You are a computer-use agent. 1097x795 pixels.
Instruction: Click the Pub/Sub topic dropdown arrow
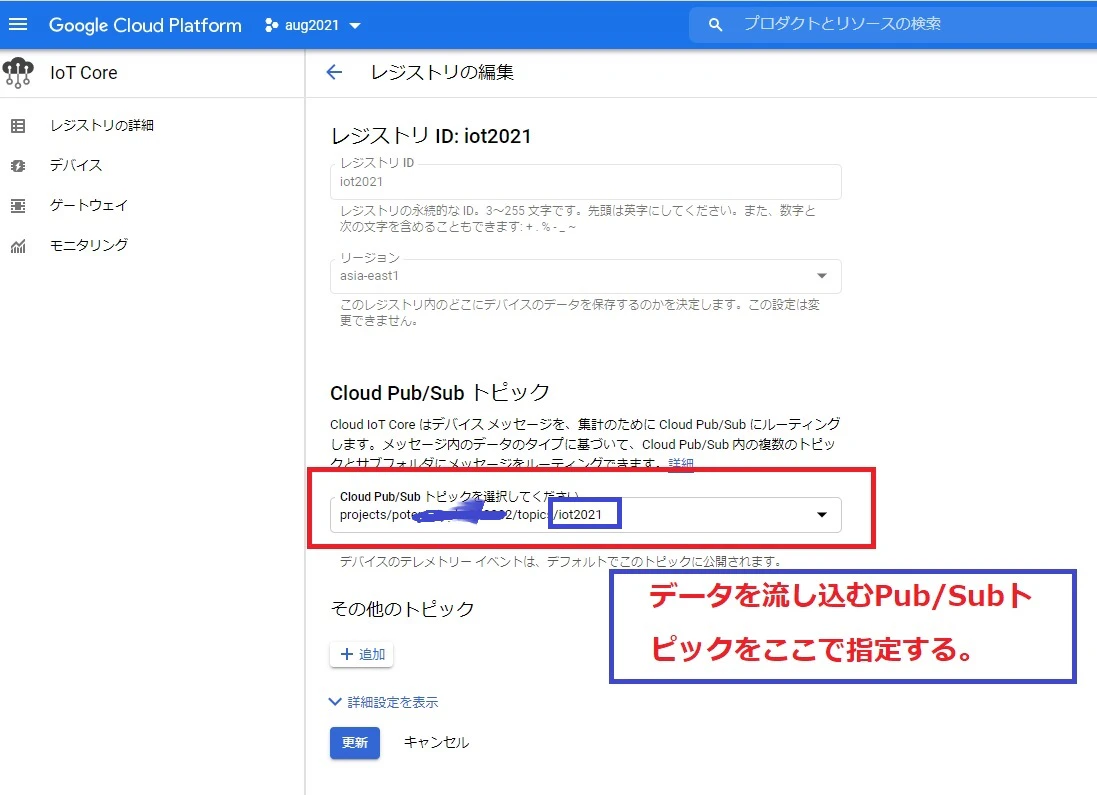[x=822, y=515]
